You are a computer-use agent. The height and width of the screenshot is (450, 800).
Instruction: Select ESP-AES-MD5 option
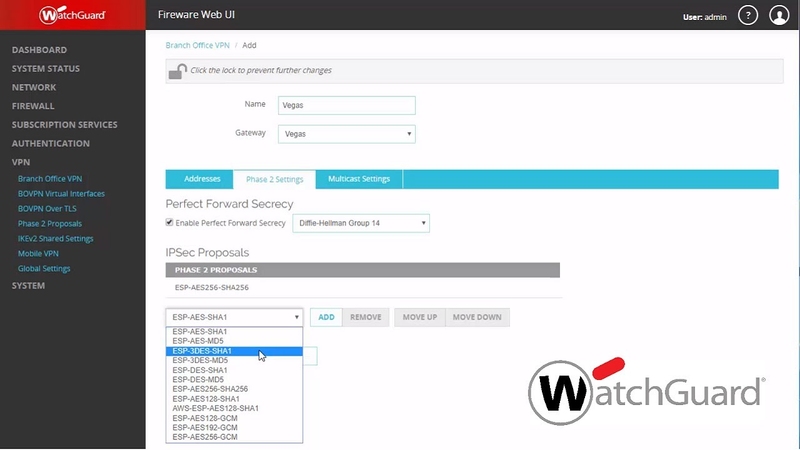[x=234, y=341]
